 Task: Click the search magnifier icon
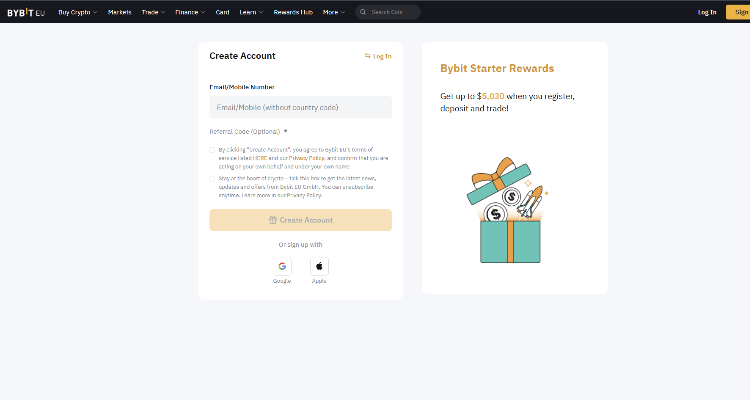coord(364,12)
